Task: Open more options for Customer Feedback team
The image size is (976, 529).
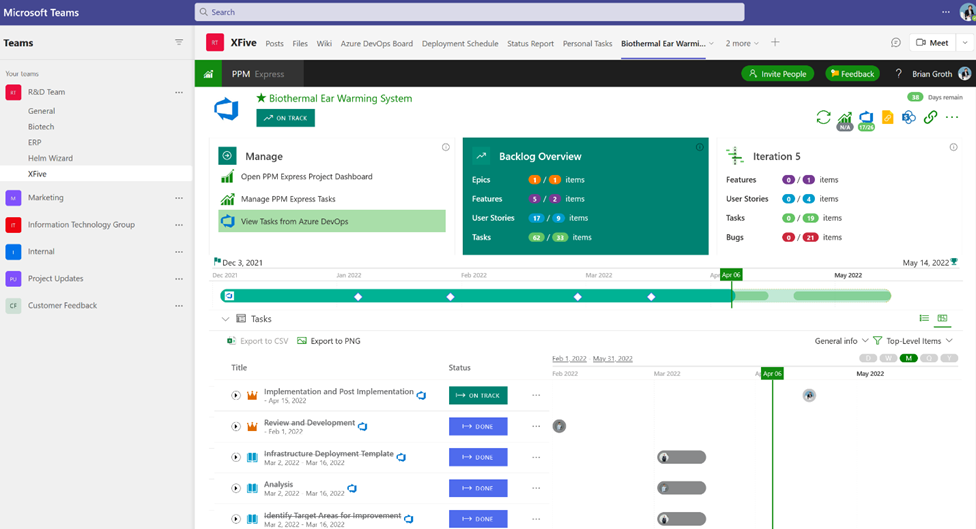Action: coord(179,306)
